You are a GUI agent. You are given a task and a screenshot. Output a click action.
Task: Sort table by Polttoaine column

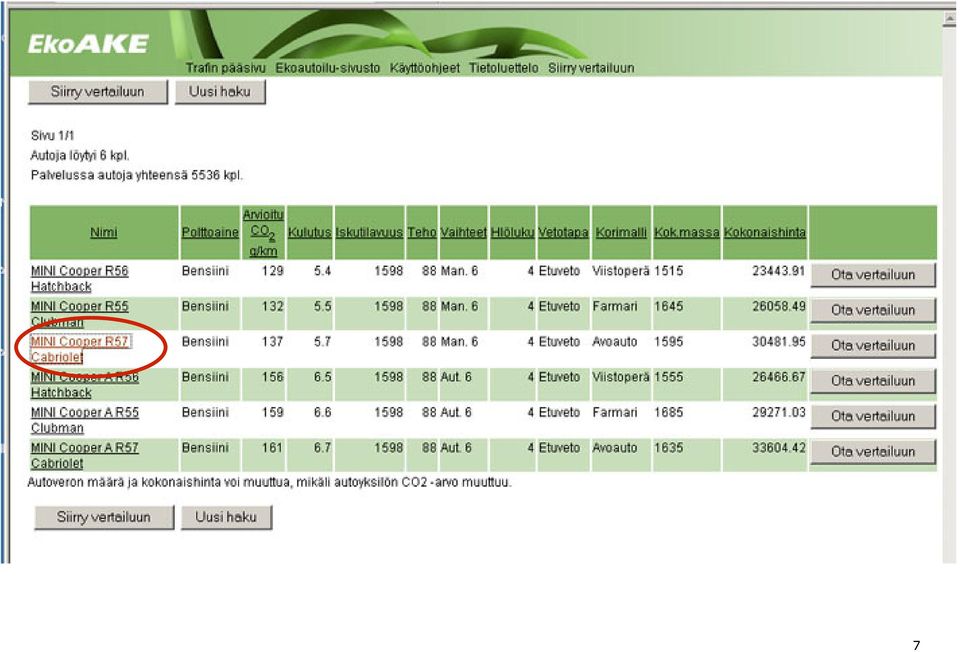pyautogui.click(x=210, y=233)
